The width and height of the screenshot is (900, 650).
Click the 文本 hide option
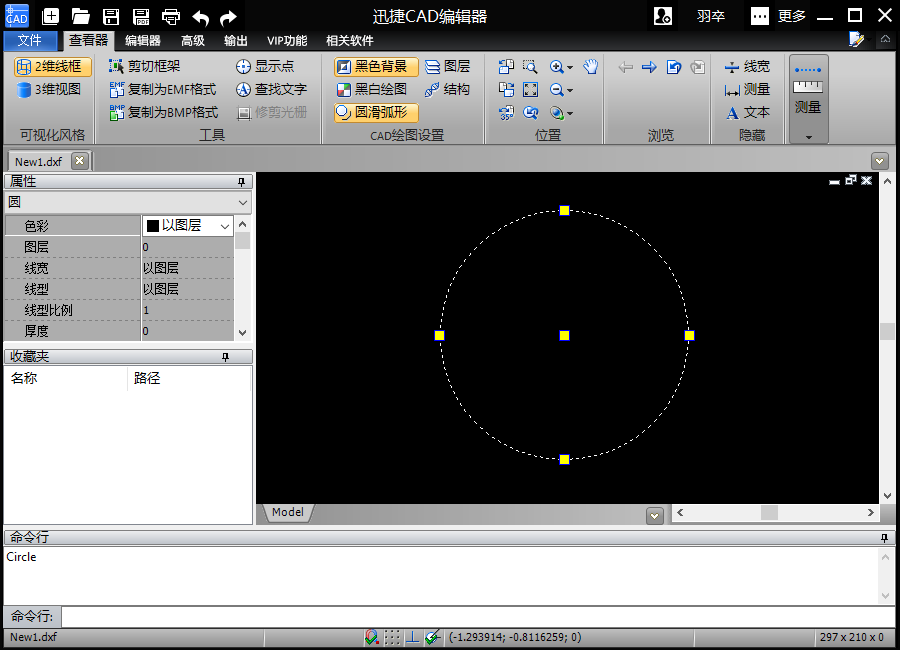click(x=747, y=113)
